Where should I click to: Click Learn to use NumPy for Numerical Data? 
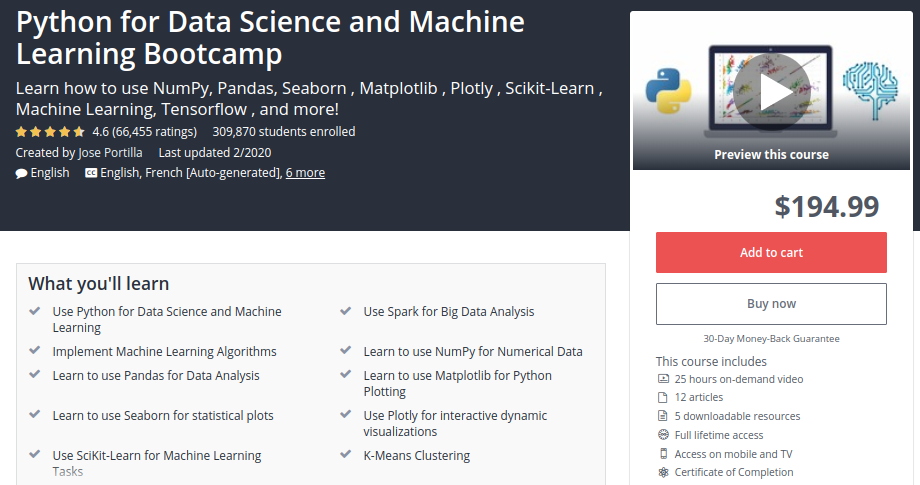[473, 352]
